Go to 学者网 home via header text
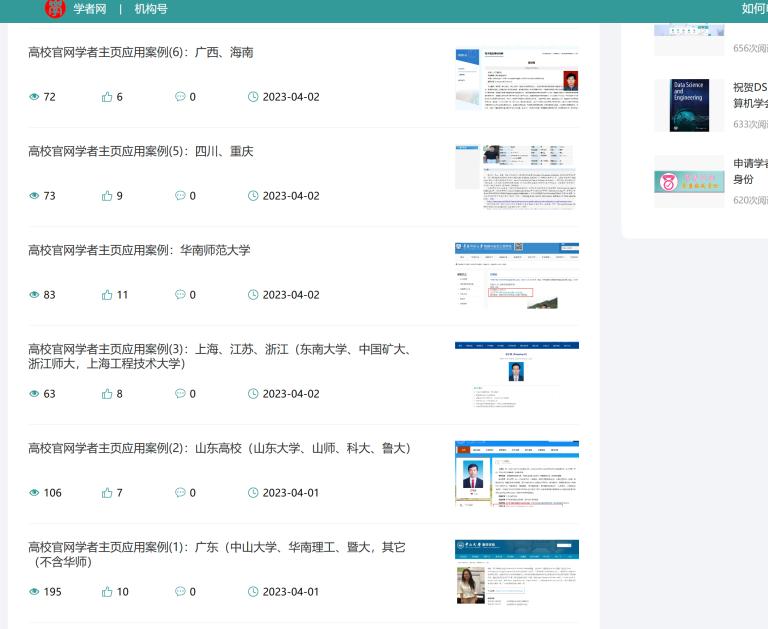The width and height of the screenshot is (768, 629). 89,9
